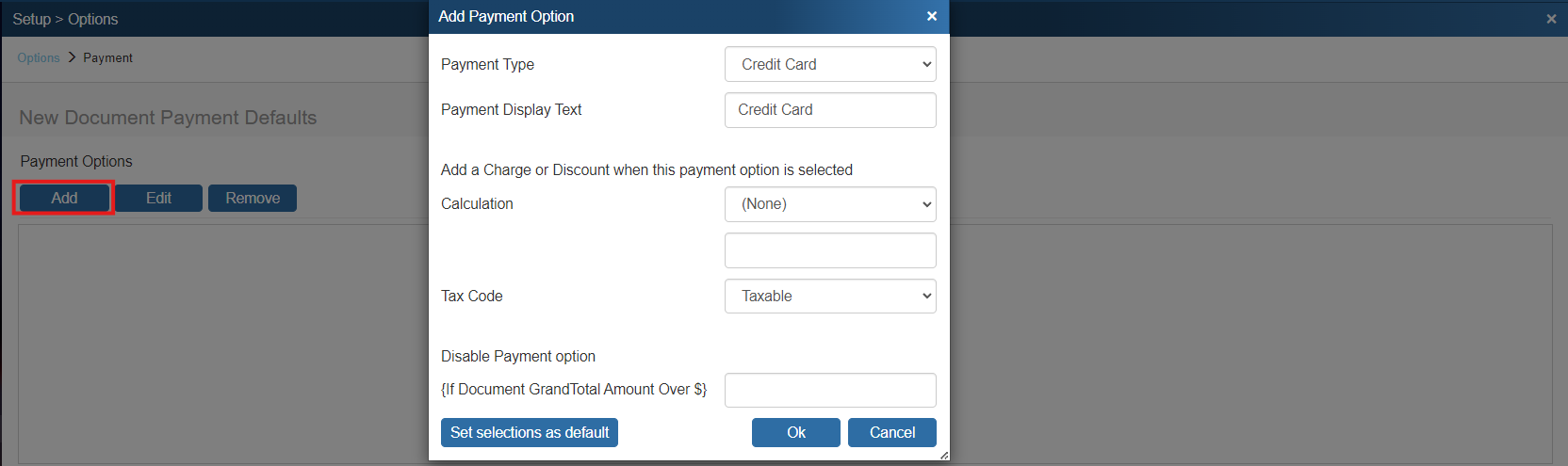Click the Payment Display Text field
The image size is (1568, 466).
tap(829, 110)
